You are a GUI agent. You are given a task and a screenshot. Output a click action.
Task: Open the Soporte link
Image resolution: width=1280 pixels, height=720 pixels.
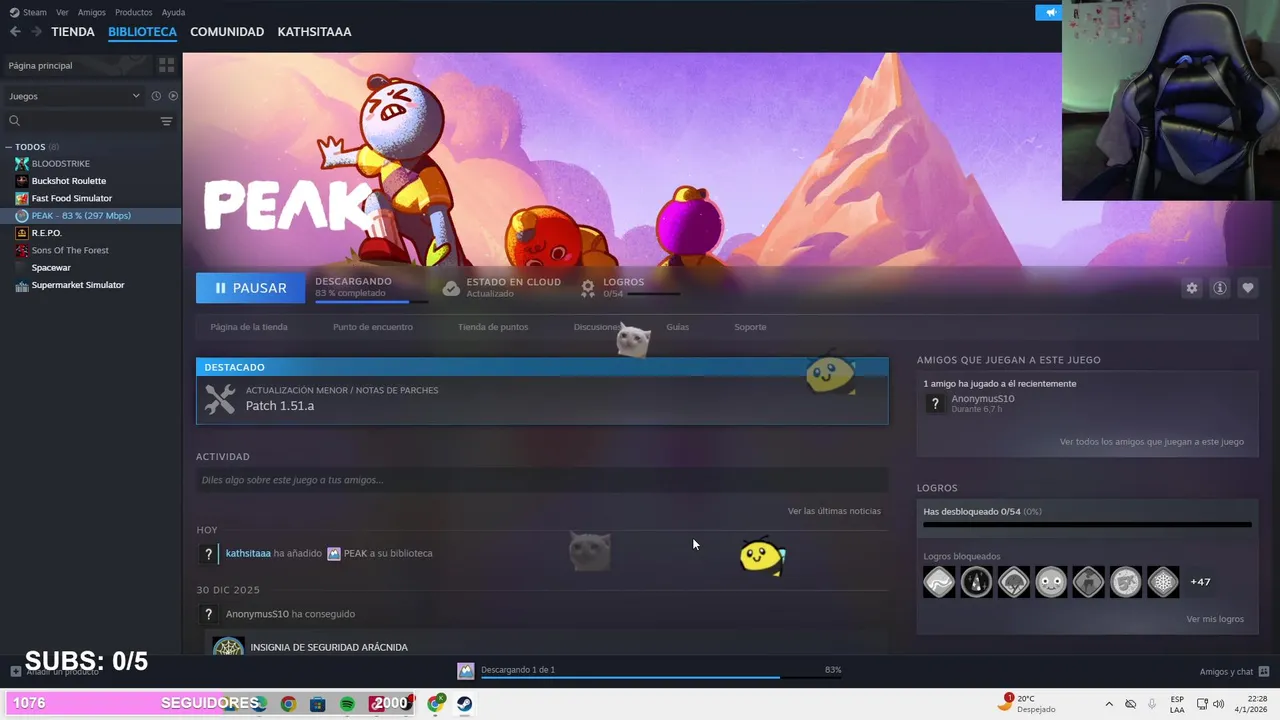tap(750, 327)
